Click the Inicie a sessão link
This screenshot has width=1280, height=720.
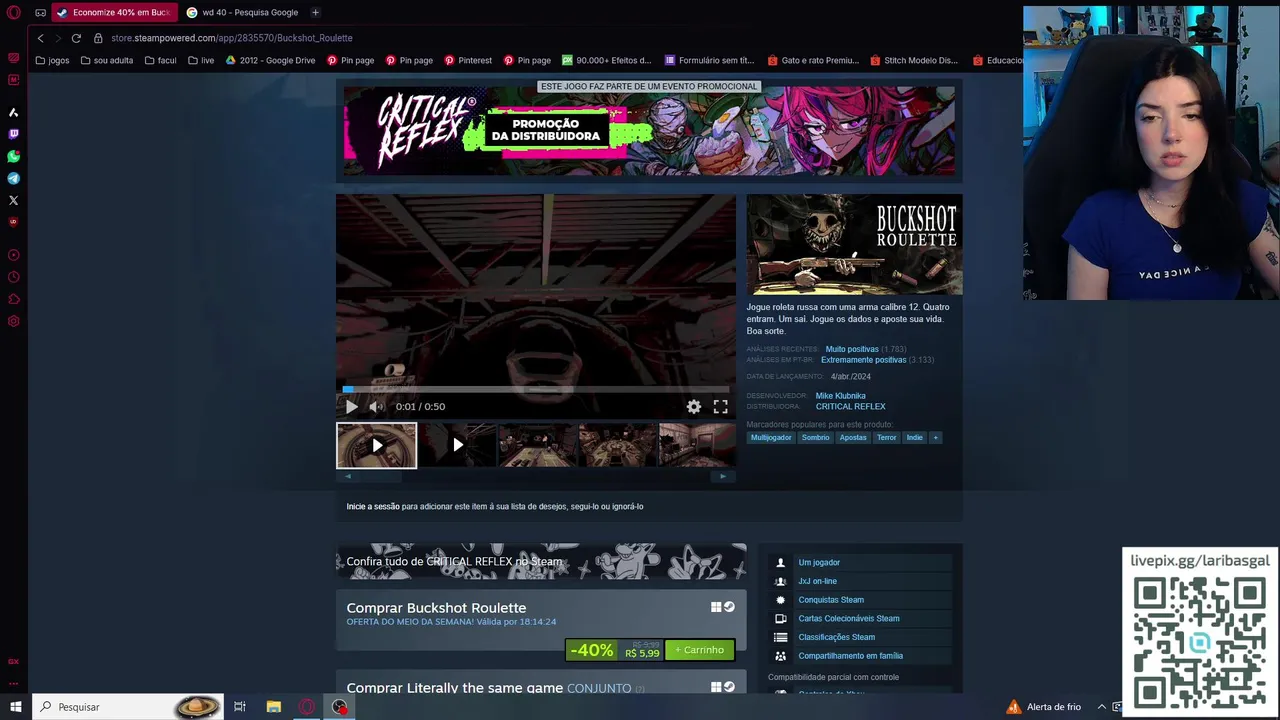tap(373, 507)
